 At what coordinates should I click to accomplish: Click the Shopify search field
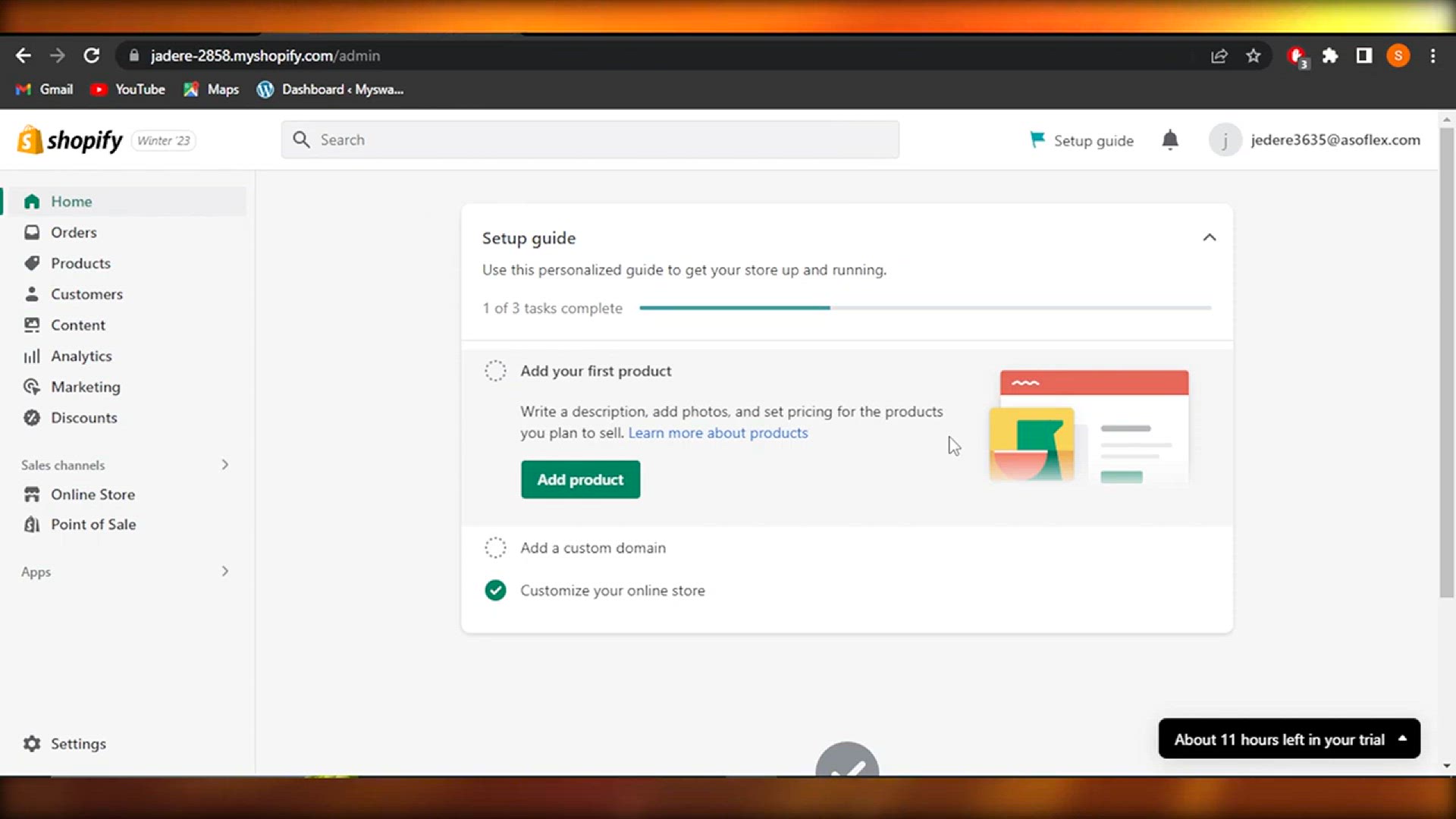(590, 140)
